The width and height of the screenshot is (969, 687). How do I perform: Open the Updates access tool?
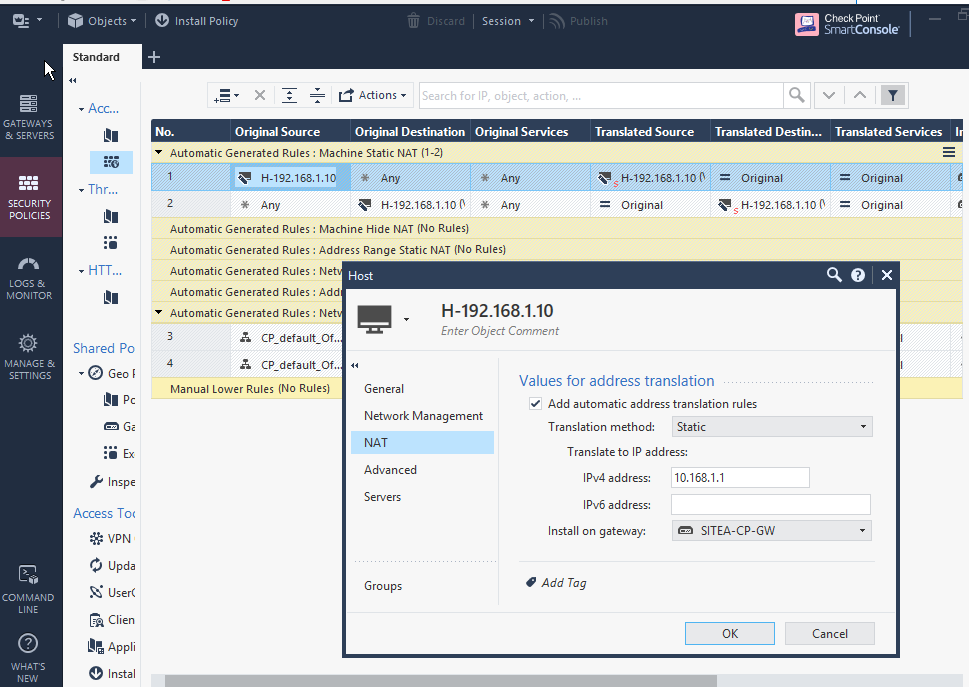pos(112,565)
